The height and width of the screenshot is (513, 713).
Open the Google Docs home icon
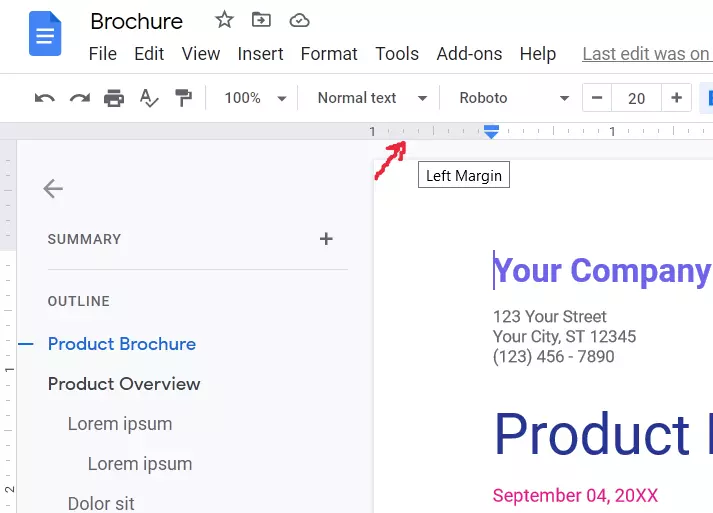pyautogui.click(x=45, y=34)
